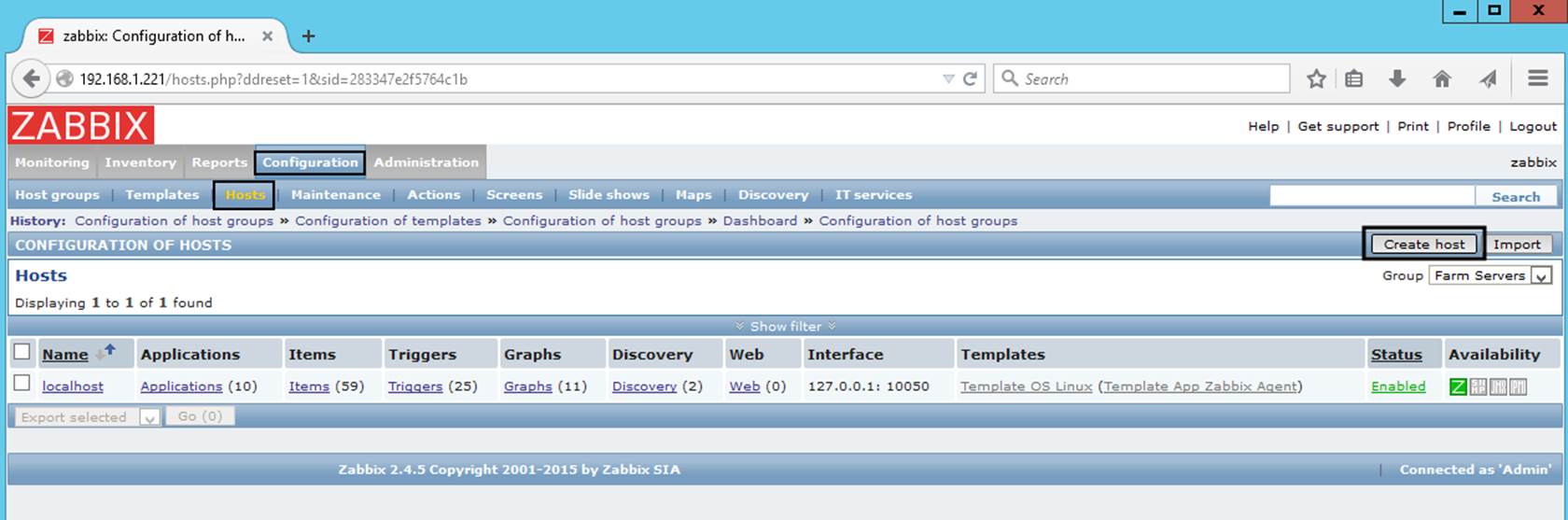Open Applications link for localhost
1568x520 pixels.
pyautogui.click(x=181, y=386)
